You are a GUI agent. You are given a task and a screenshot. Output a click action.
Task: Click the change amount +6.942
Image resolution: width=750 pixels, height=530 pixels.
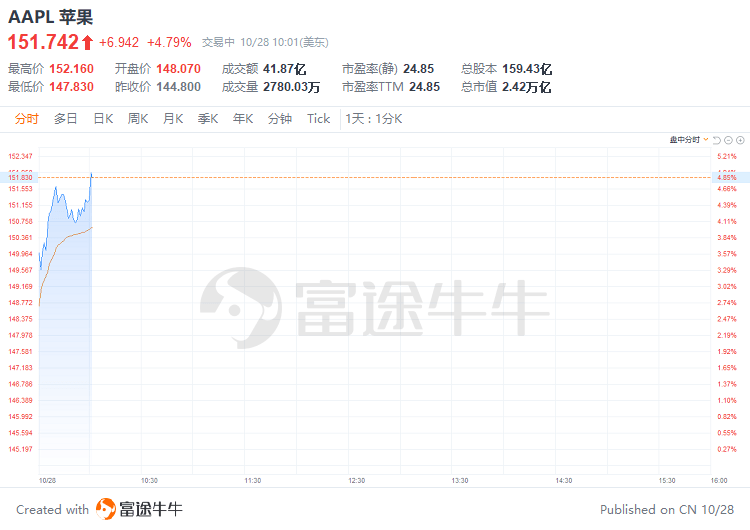click(x=119, y=43)
